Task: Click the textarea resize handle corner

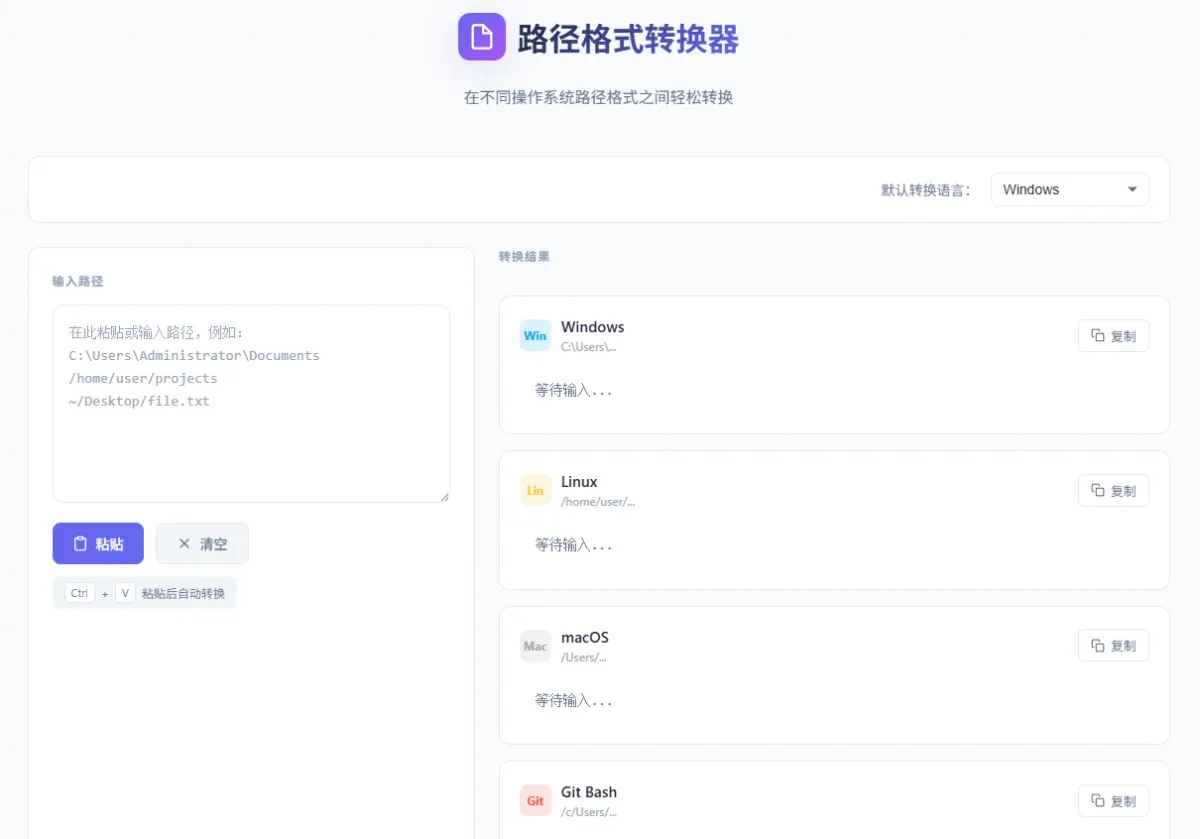Action: coord(444,496)
